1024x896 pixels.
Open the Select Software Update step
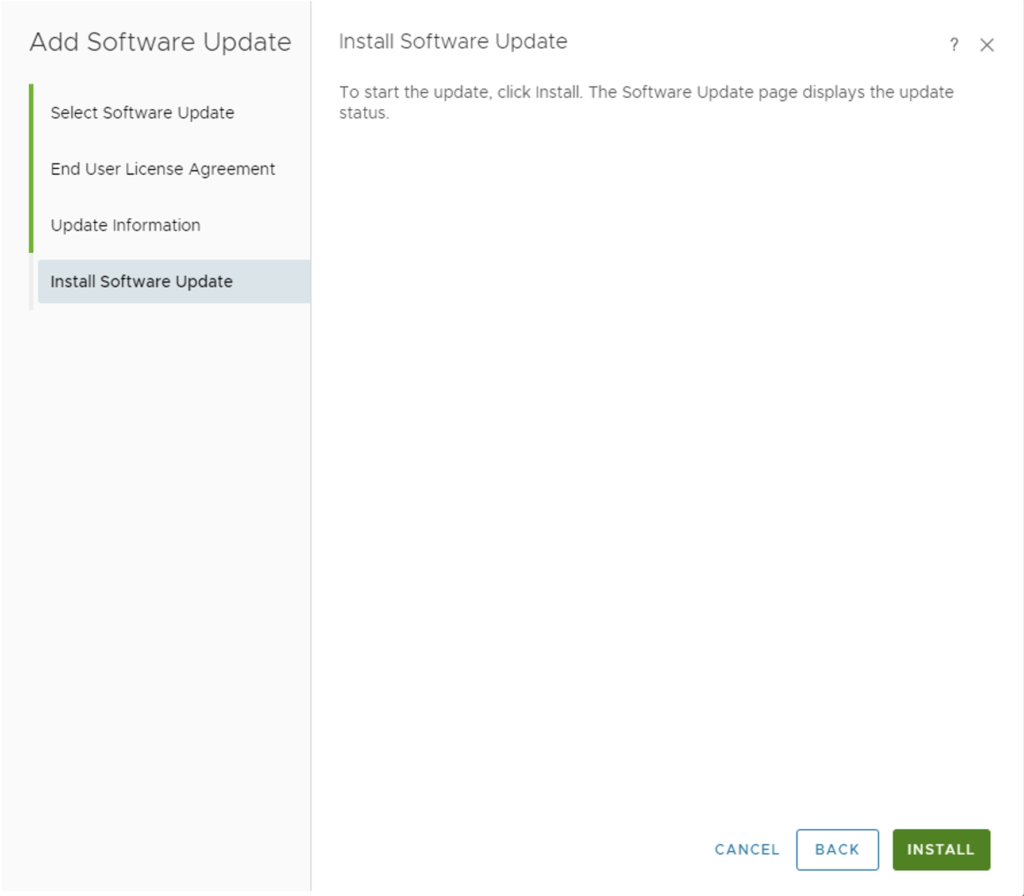point(142,113)
